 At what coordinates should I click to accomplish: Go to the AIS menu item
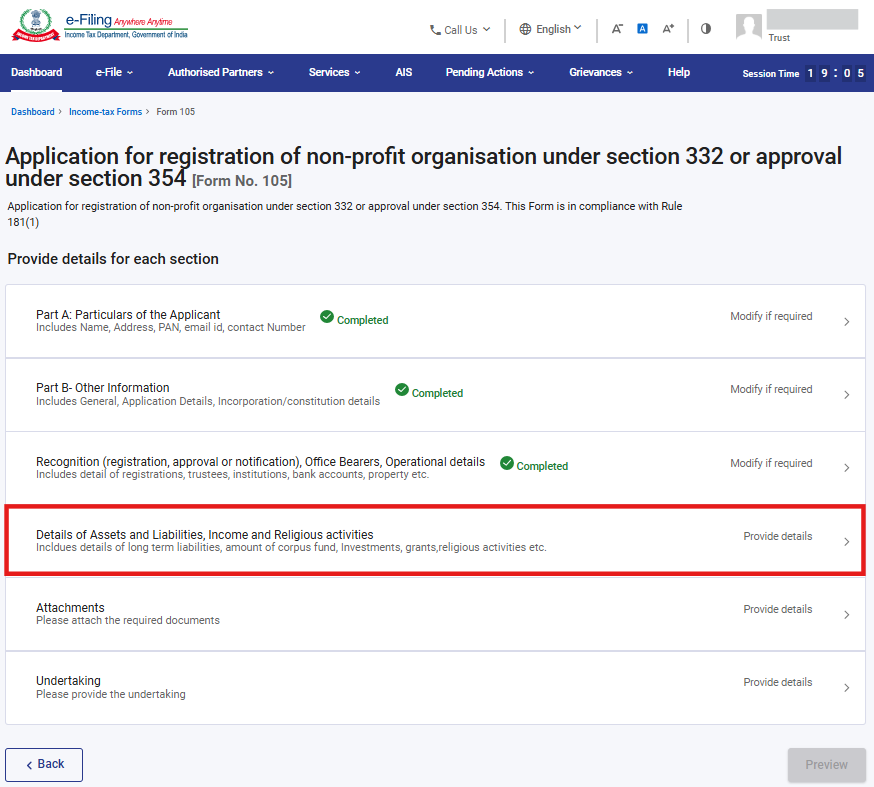point(403,72)
